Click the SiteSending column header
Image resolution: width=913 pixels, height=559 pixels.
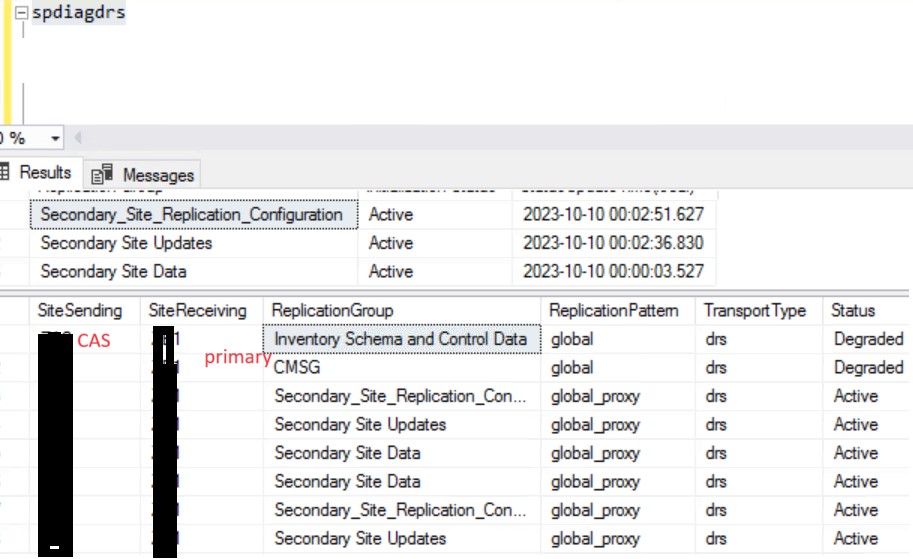84,310
